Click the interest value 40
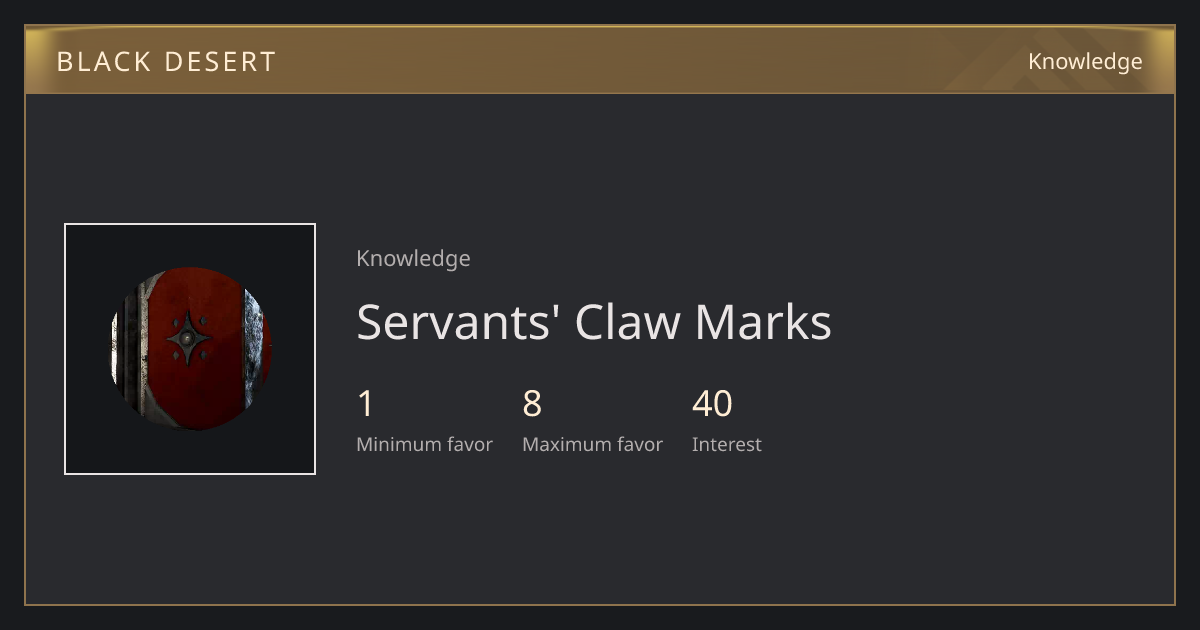This screenshot has width=1200, height=630. coord(712,404)
